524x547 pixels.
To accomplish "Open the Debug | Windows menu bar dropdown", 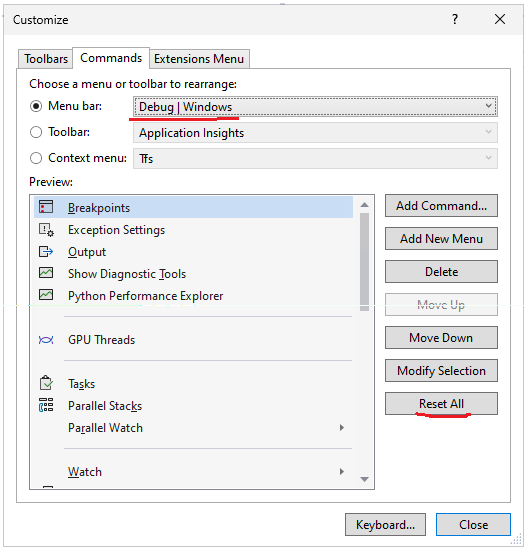I will 315,106.
